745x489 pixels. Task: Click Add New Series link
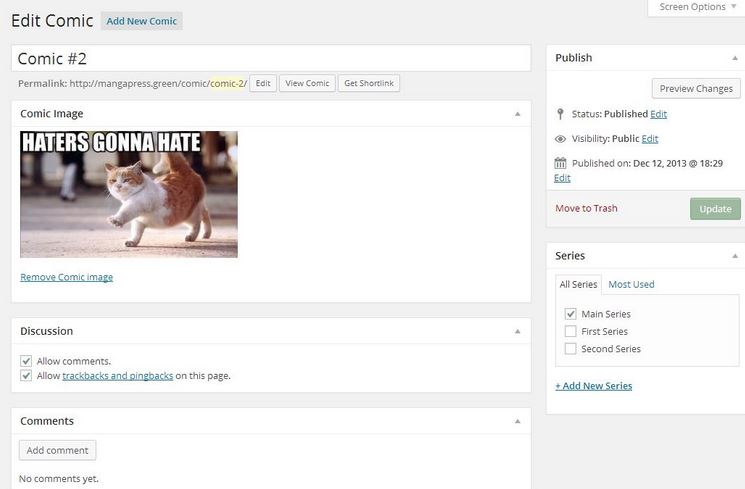(594, 386)
